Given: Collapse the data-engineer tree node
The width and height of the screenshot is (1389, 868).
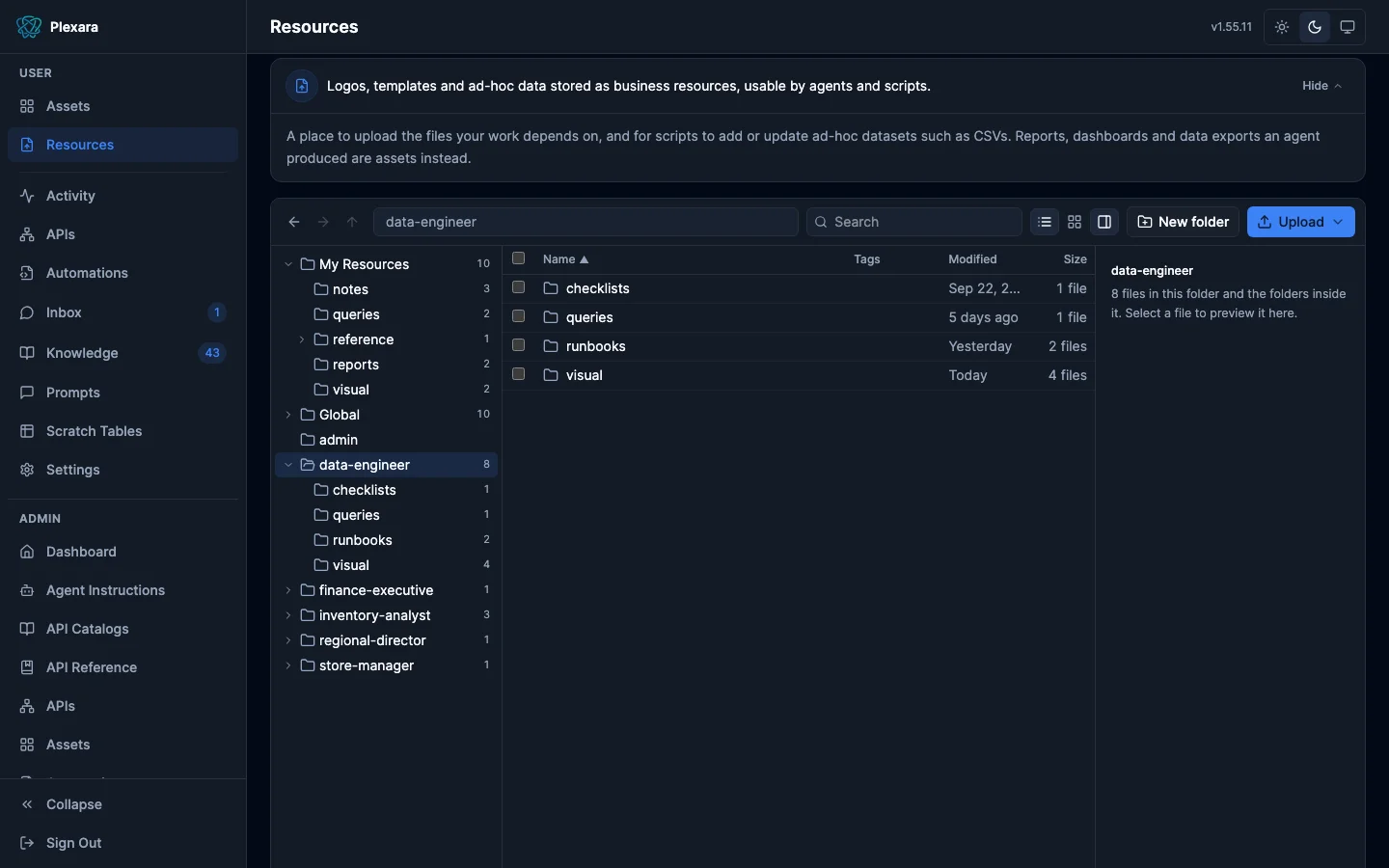Looking at the screenshot, I should tap(288, 465).
